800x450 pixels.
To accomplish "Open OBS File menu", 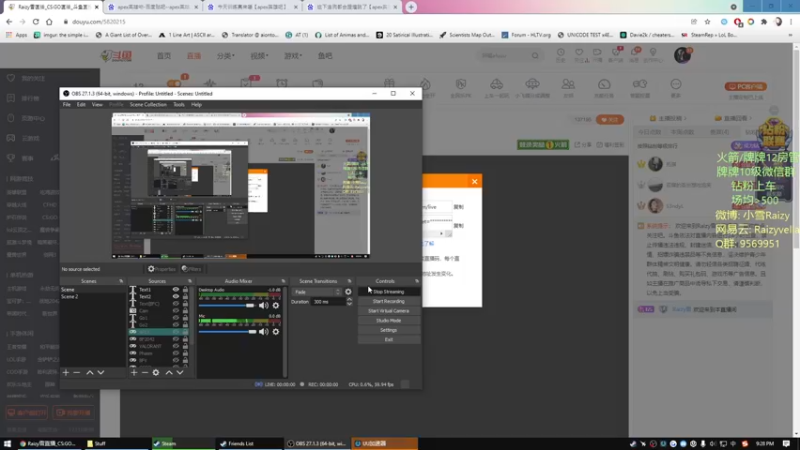I will coord(67,105).
